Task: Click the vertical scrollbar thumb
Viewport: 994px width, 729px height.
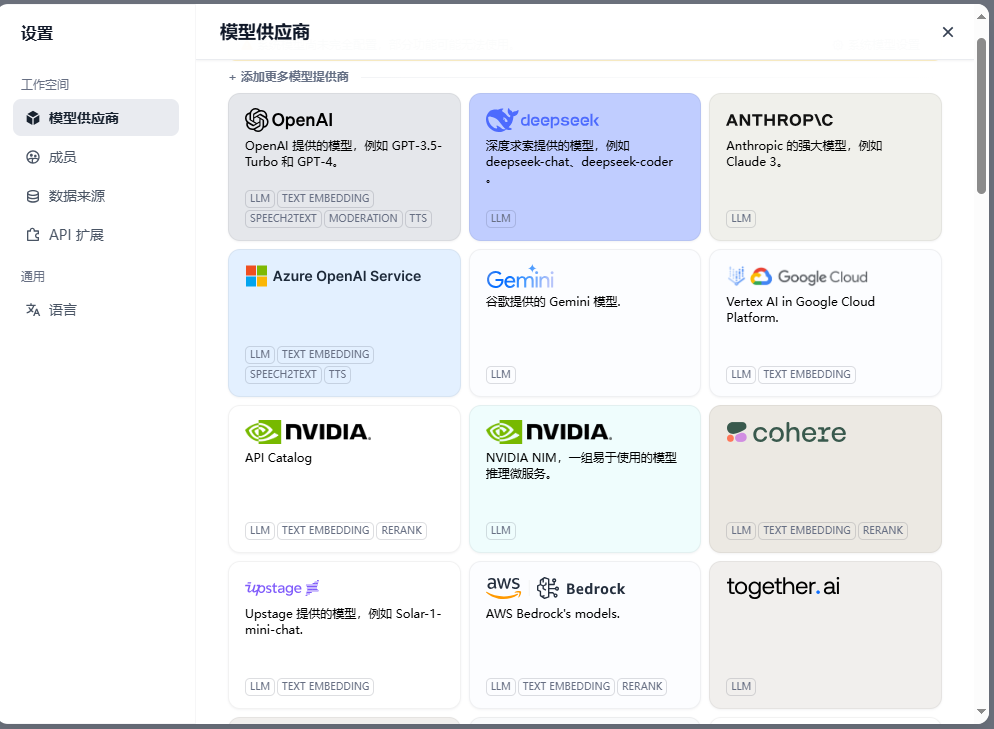Action: tap(981, 115)
